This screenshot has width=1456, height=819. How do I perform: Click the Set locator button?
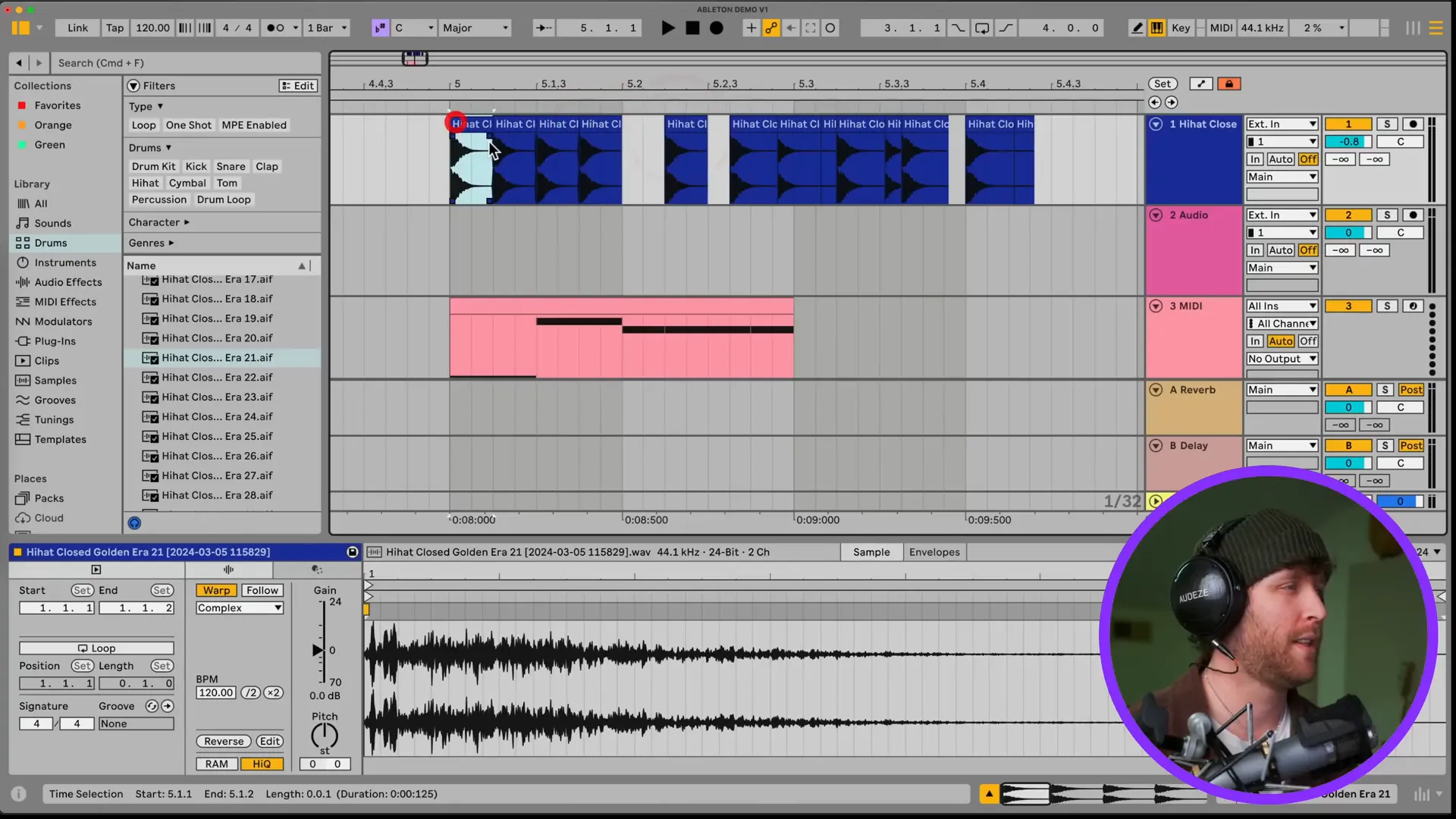coord(1163,83)
